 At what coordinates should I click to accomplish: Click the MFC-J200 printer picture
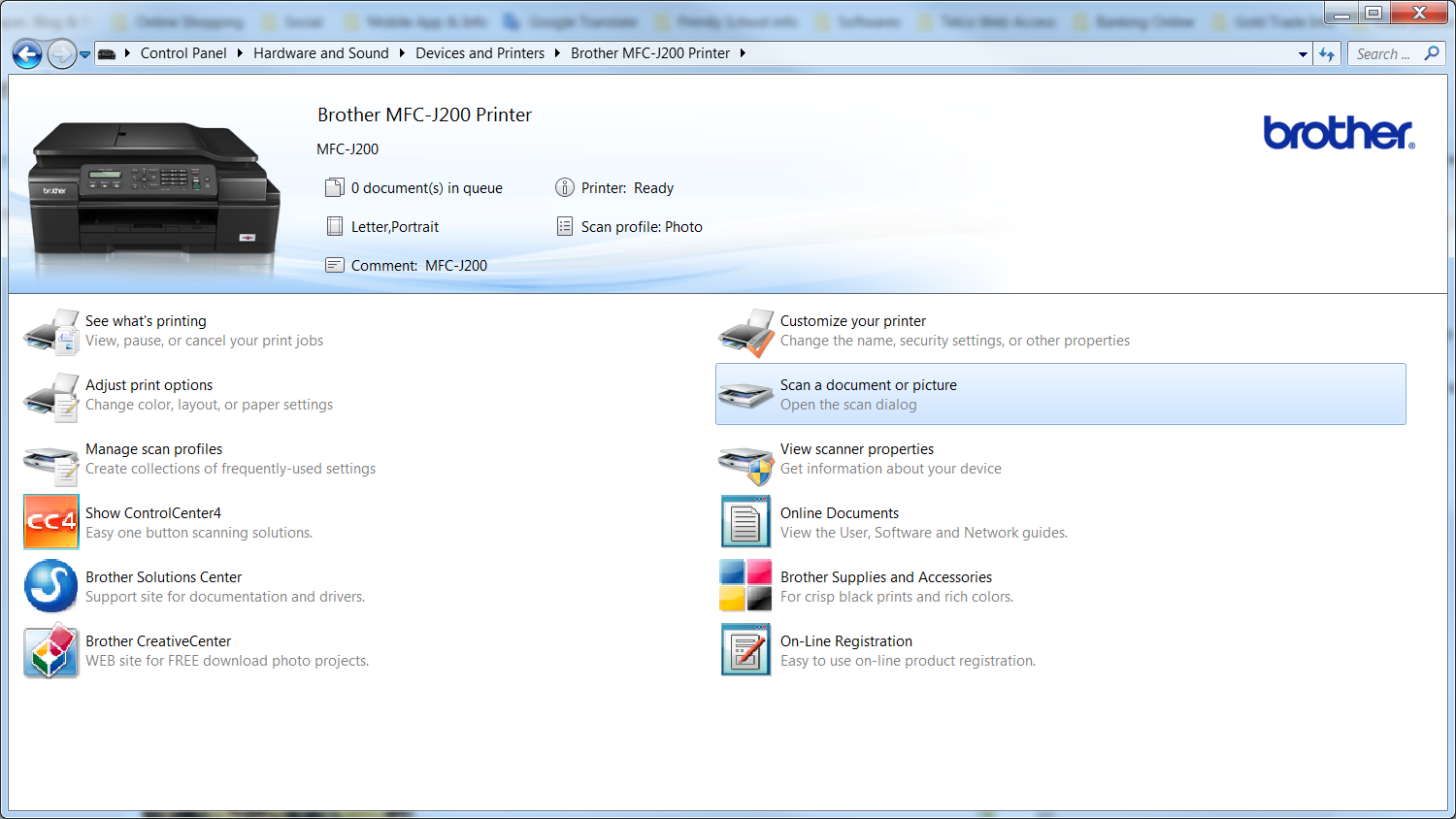tap(155, 189)
